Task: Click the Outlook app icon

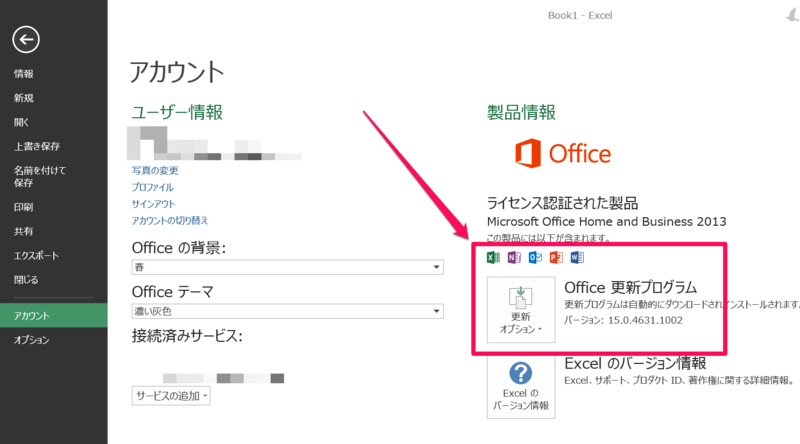Action: (x=535, y=258)
